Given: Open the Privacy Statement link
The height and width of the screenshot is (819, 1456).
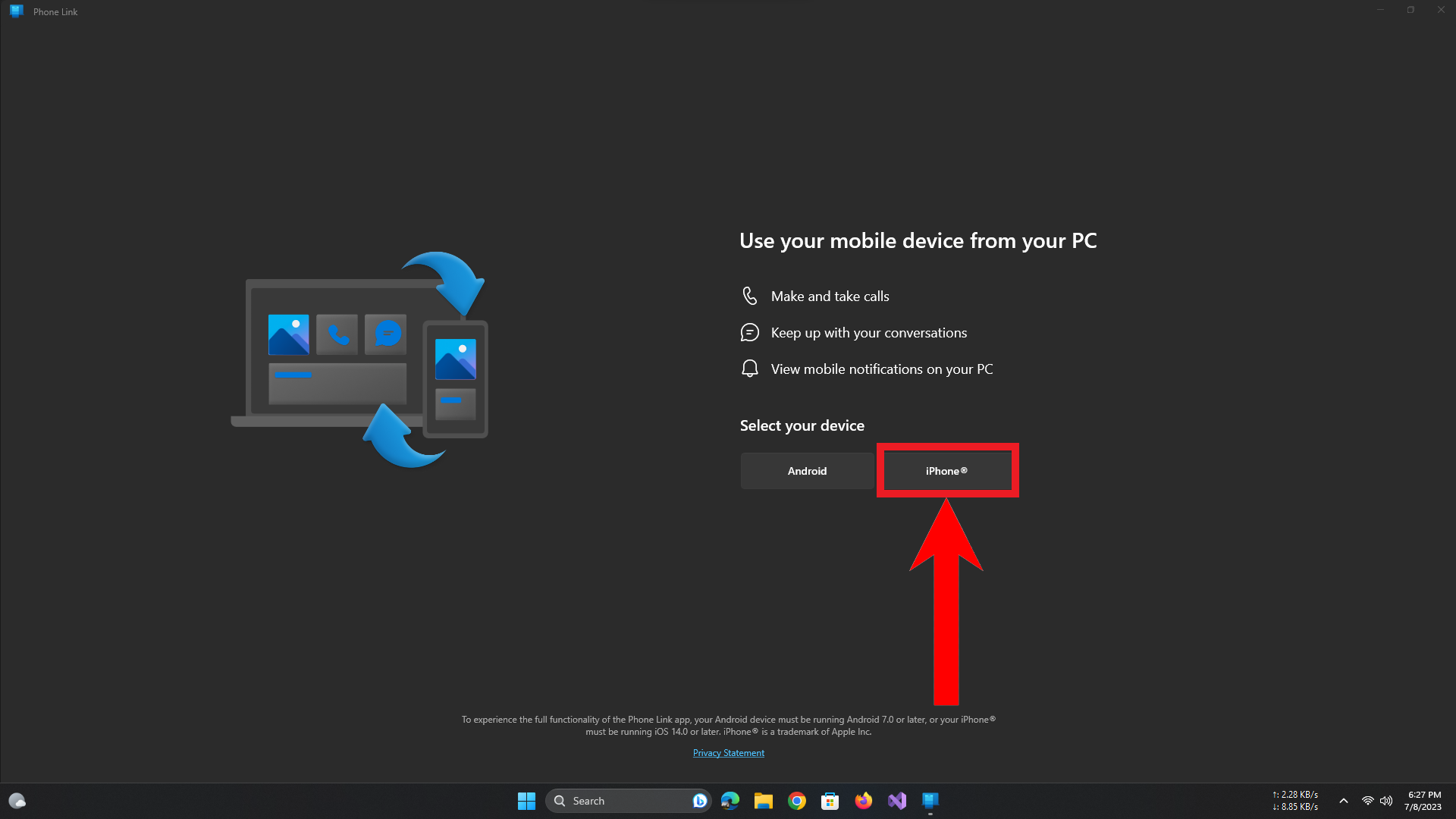Looking at the screenshot, I should (x=728, y=753).
